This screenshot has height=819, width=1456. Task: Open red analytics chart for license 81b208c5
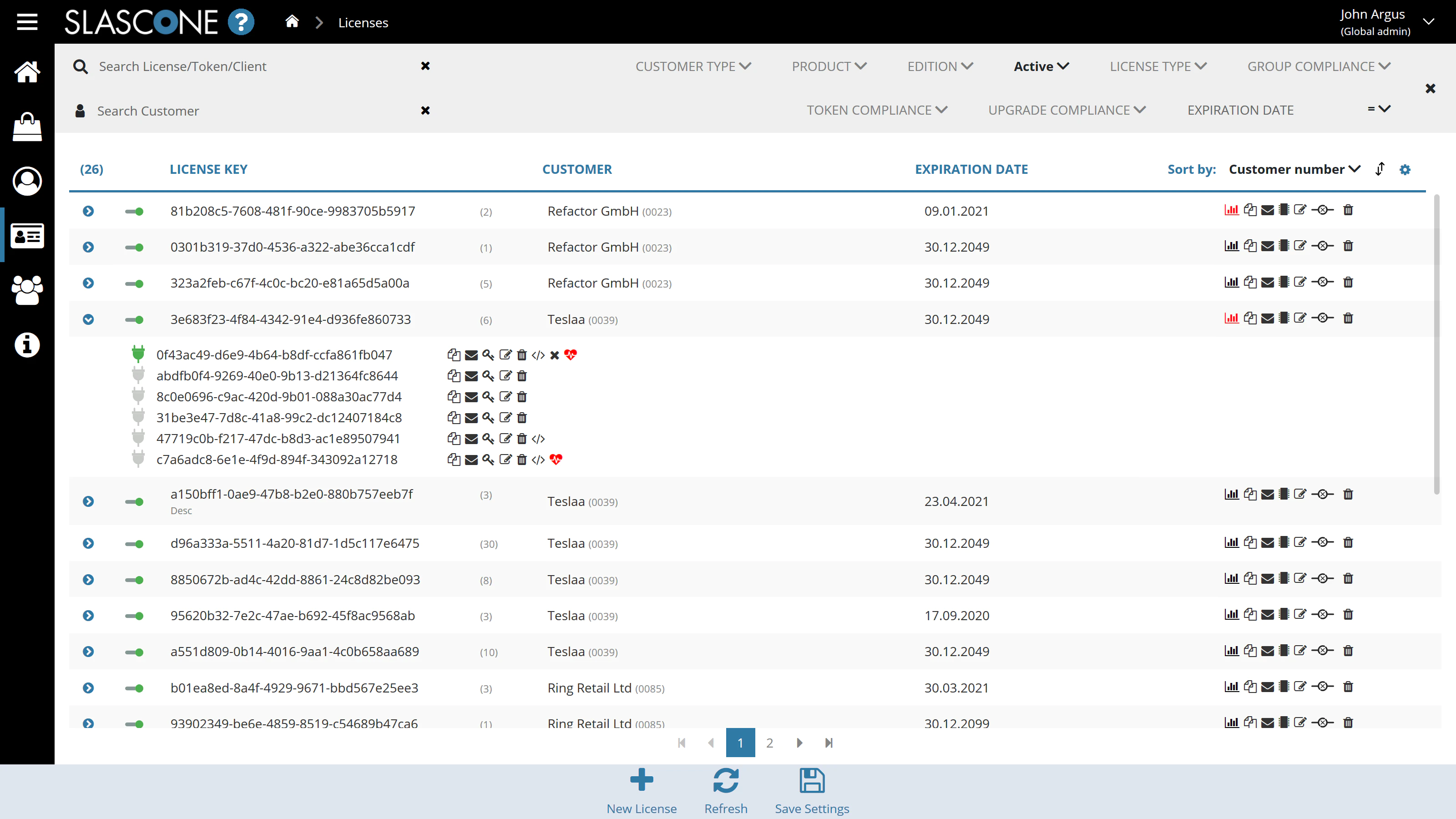click(x=1232, y=210)
